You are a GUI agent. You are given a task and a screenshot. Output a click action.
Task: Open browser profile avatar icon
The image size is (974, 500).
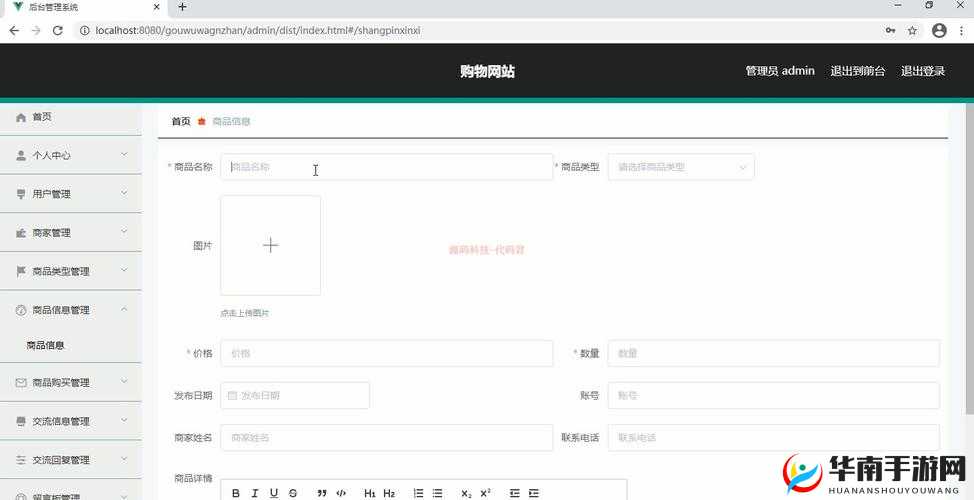pyautogui.click(x=939, y=30)
